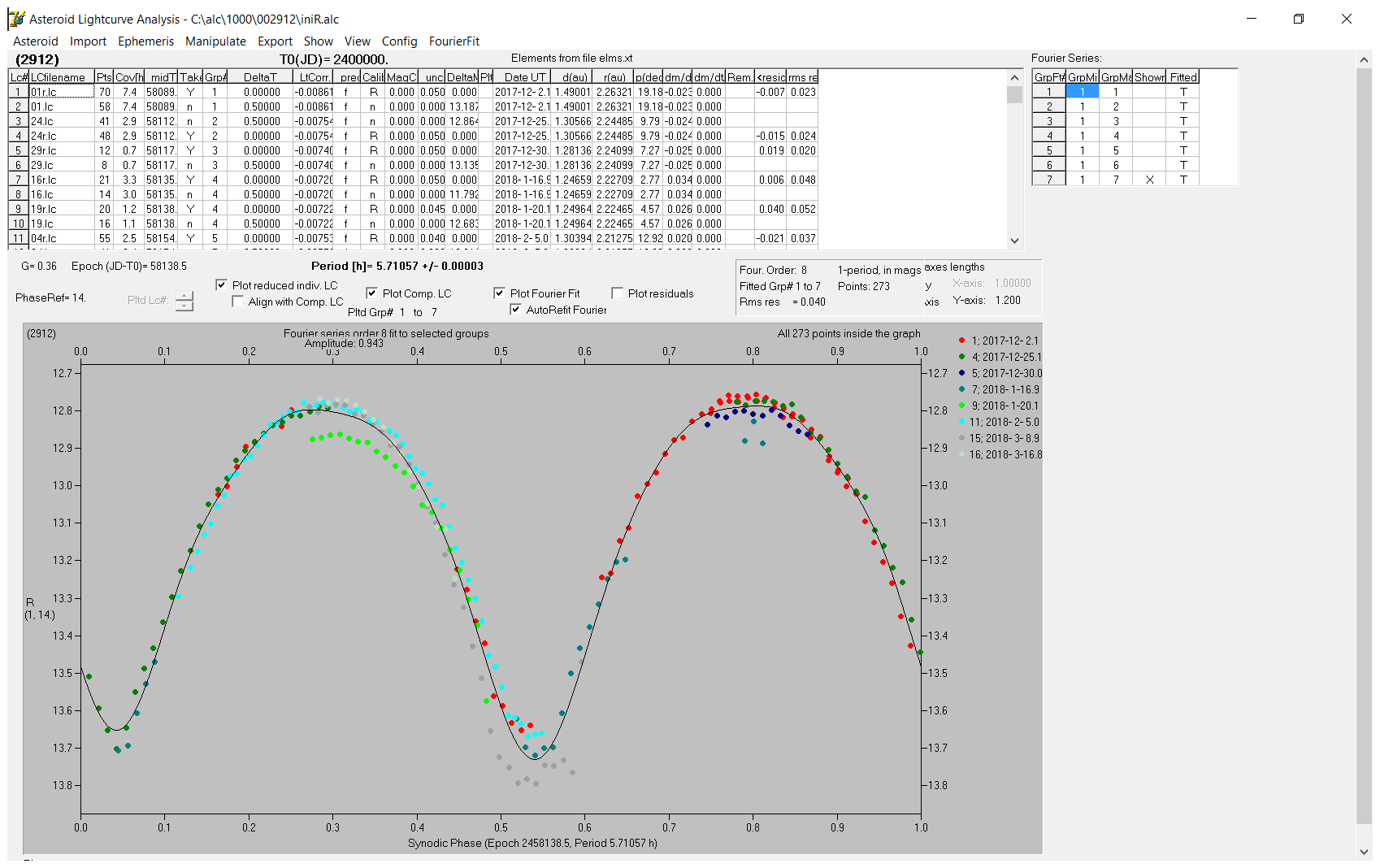The image size is (1380, 868).
Task: Click the Epoch (JD-T0)= 58138.5 text
Action: pyautogui.click(x=129, y=266)
